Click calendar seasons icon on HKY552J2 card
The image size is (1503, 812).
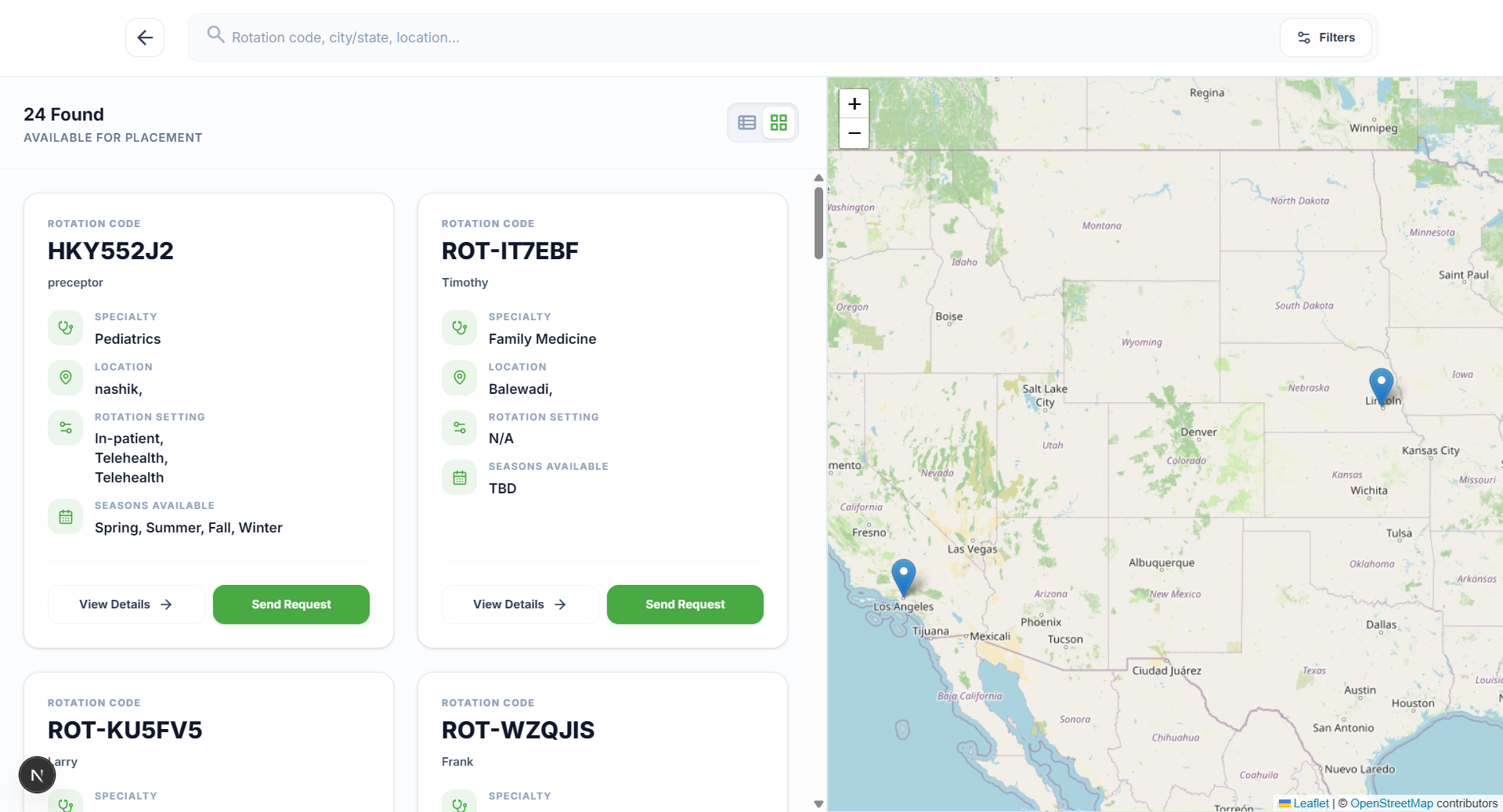click(66, 517)
